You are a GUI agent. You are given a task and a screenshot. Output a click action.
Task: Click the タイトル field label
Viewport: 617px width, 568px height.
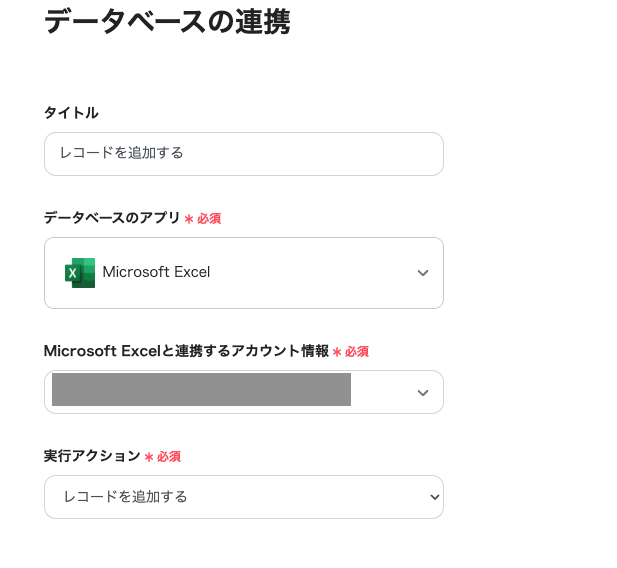point(71,113)
